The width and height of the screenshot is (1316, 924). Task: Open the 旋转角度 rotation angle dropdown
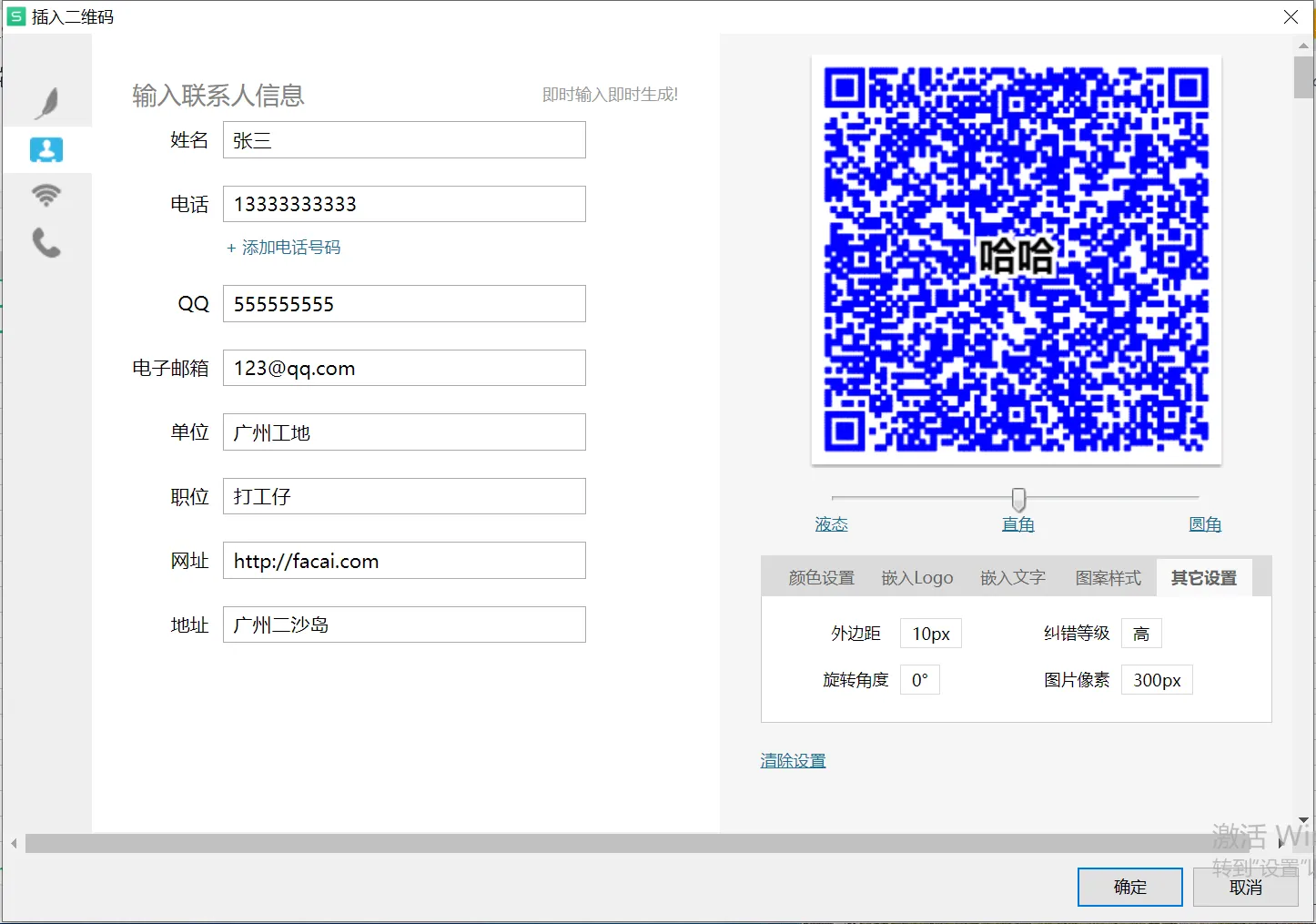(920, 680)
